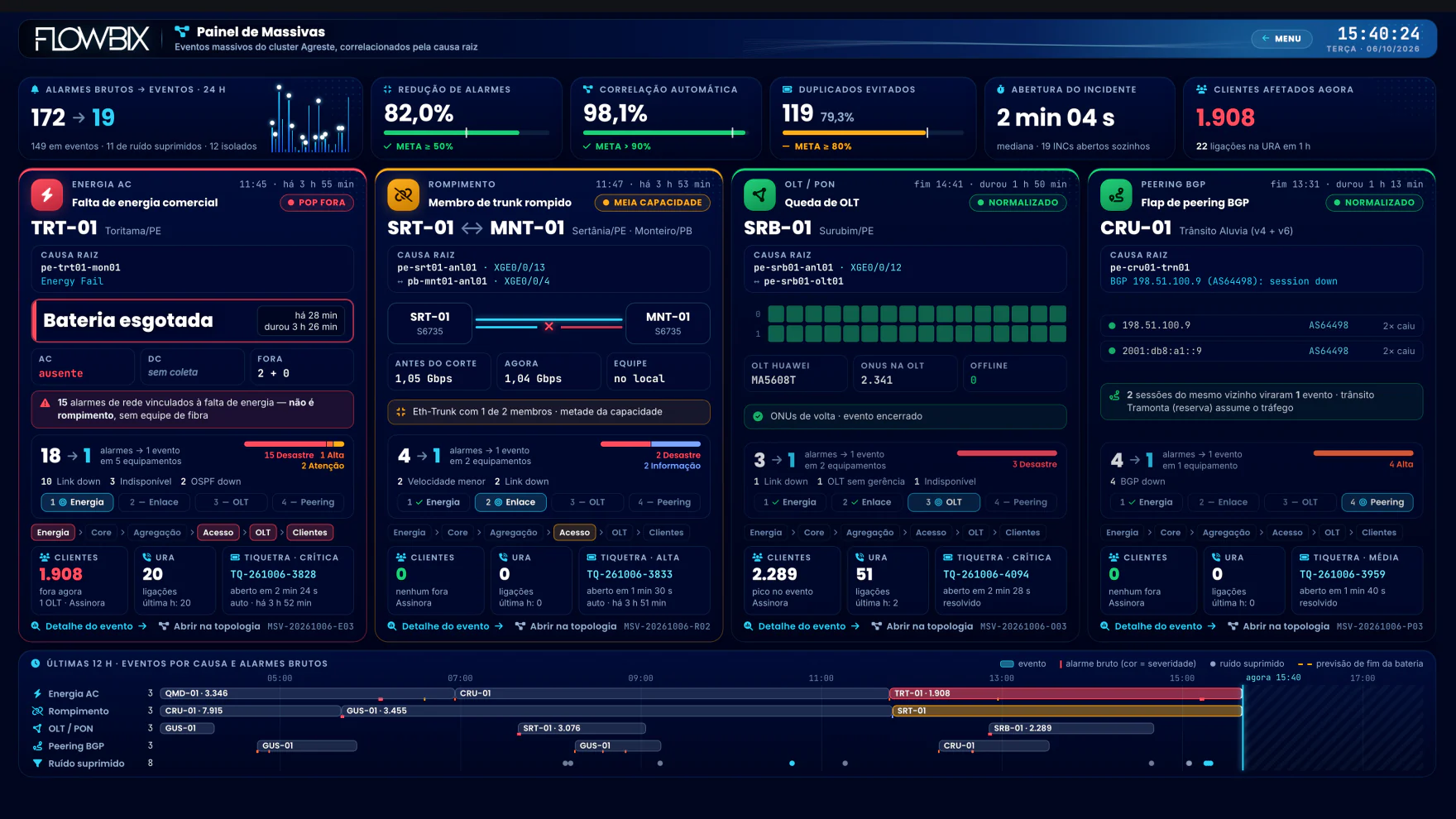This screenshot has width=1456, height=819.
Task: Click the NORMALIZADO badge on SRB-01 card
Action: click(1018, 203)
